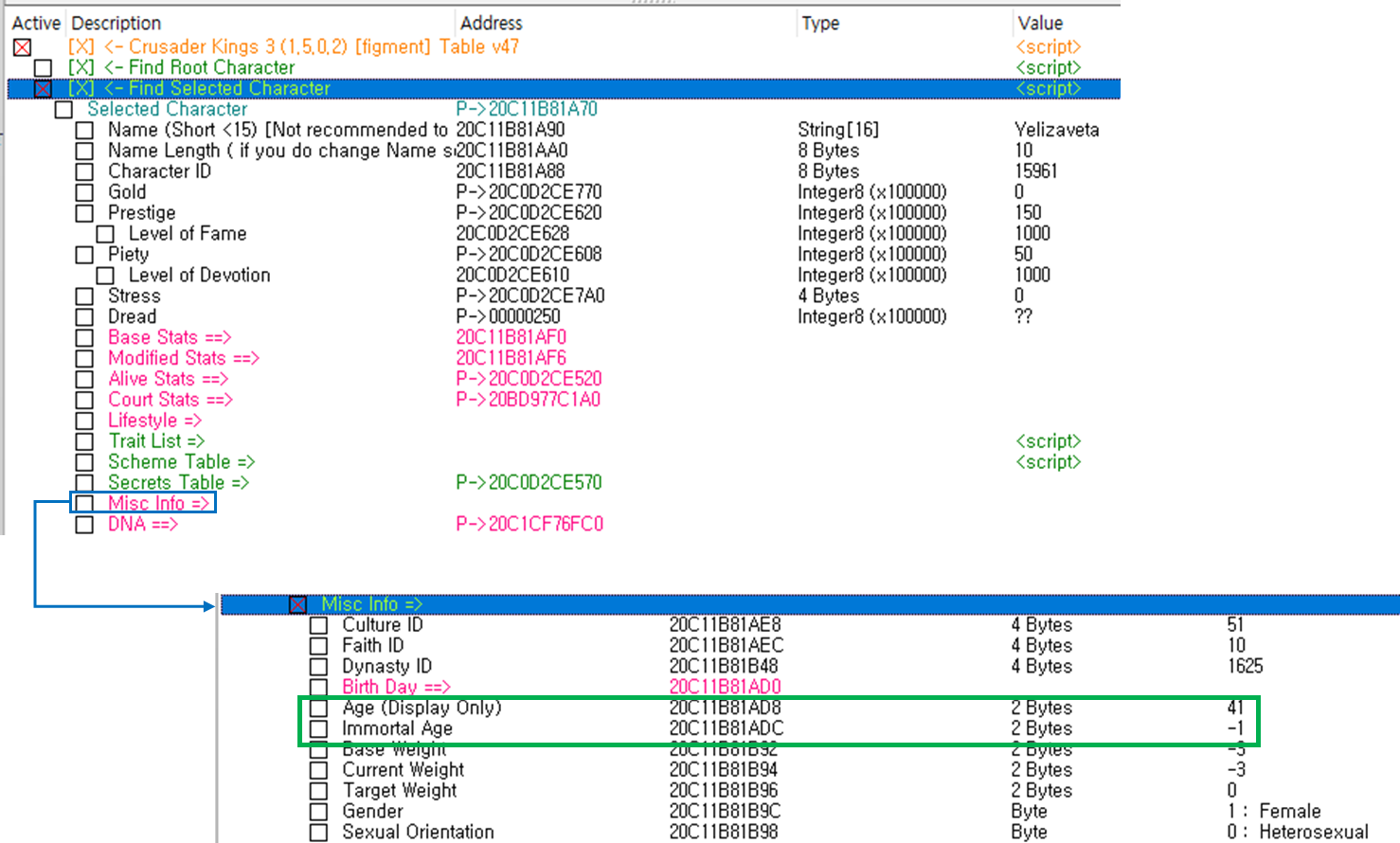Tick the Age (Display Only) checkbox
1400x843 pixels.
[318, 708]
